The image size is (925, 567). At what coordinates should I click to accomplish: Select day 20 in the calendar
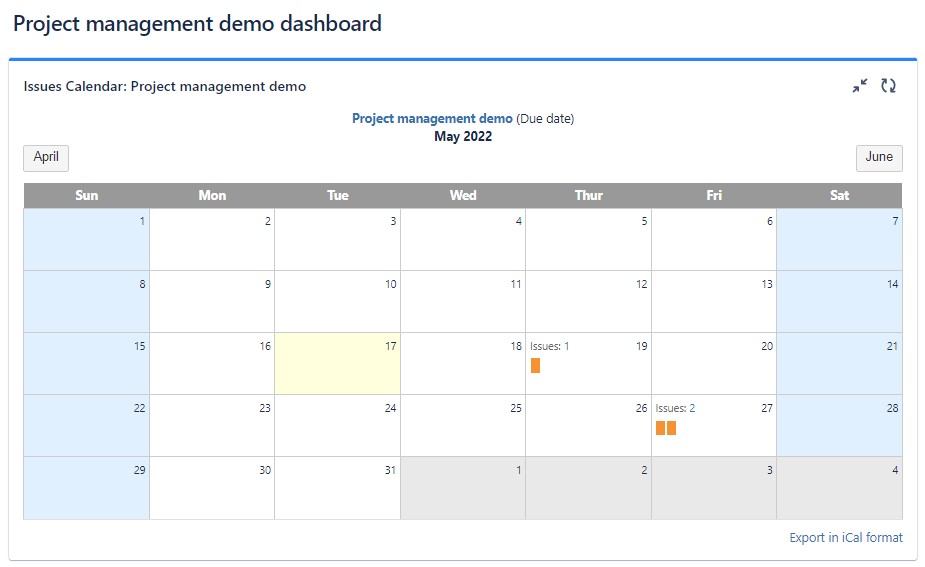(714, 363)
